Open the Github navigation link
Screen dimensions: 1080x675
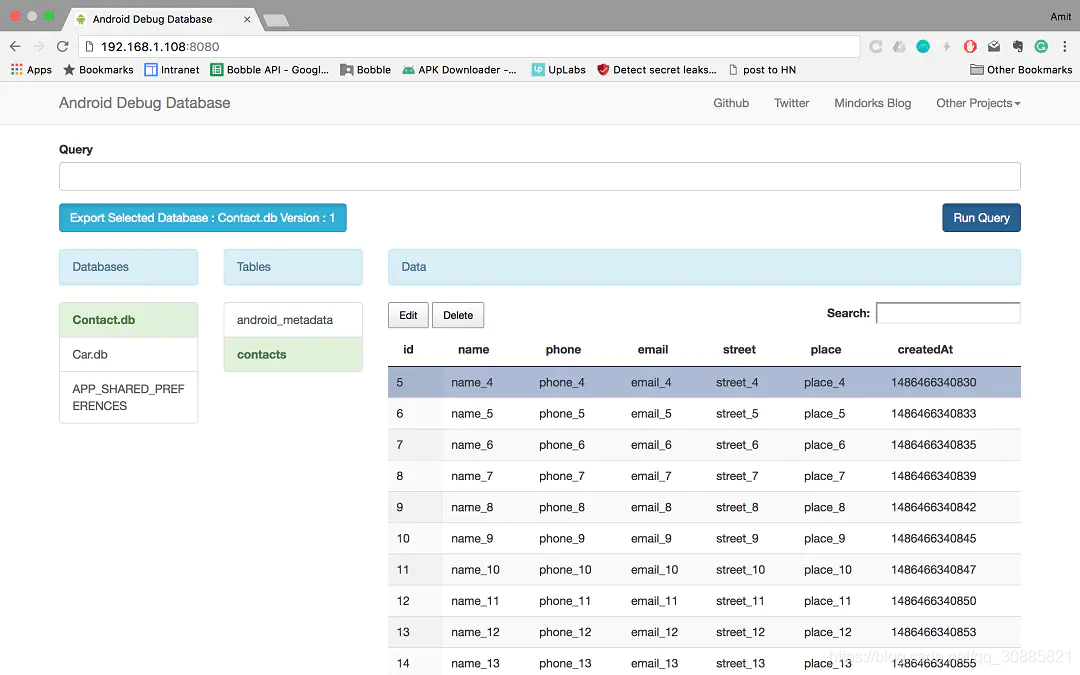tap(731, 103)
